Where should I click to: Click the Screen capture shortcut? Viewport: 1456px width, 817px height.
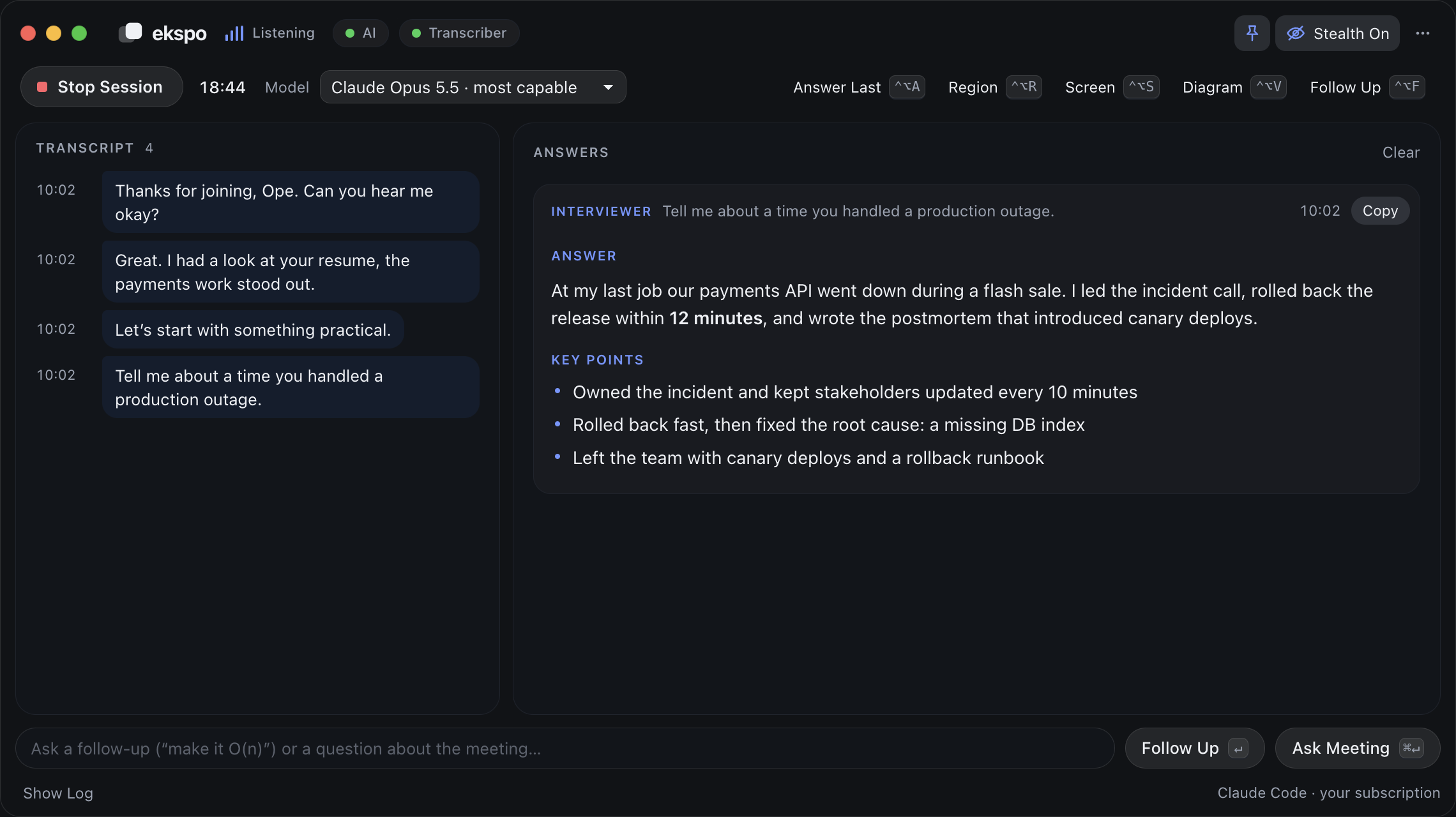click(1112, 87)
